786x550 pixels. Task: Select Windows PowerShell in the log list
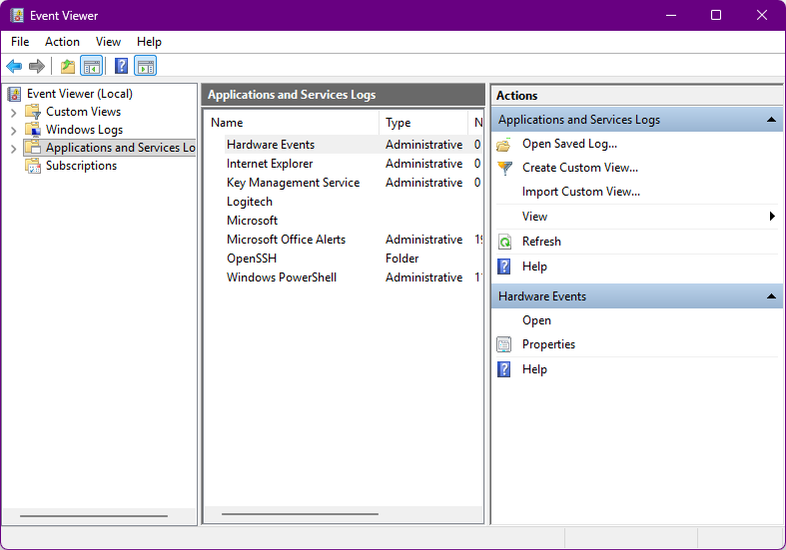(x=281, y=278)
